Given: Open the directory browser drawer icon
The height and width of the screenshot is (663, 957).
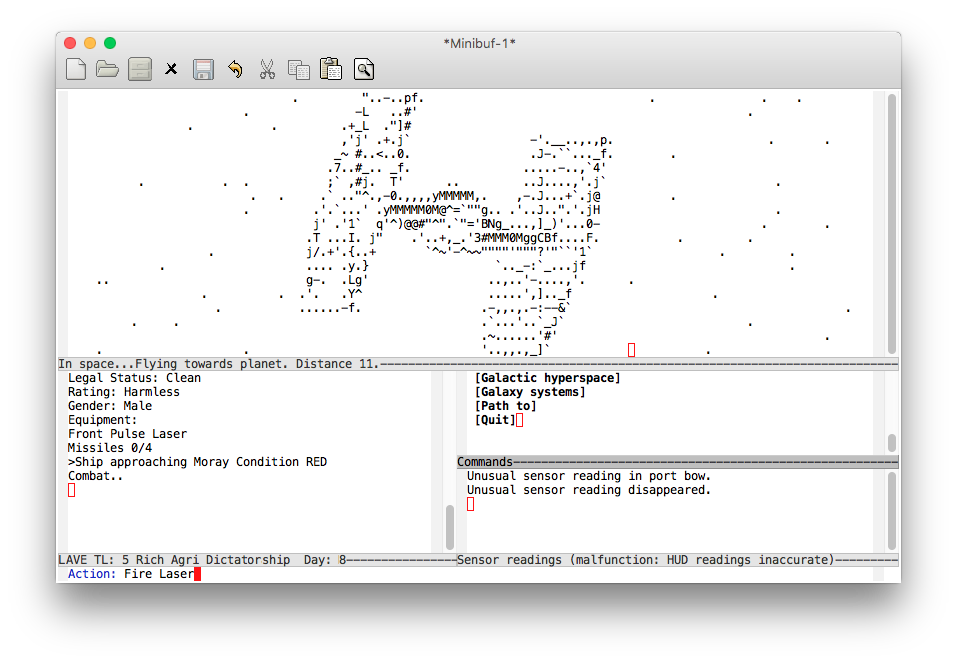Looking at the screenshot, I should click(x=140, y=70).
